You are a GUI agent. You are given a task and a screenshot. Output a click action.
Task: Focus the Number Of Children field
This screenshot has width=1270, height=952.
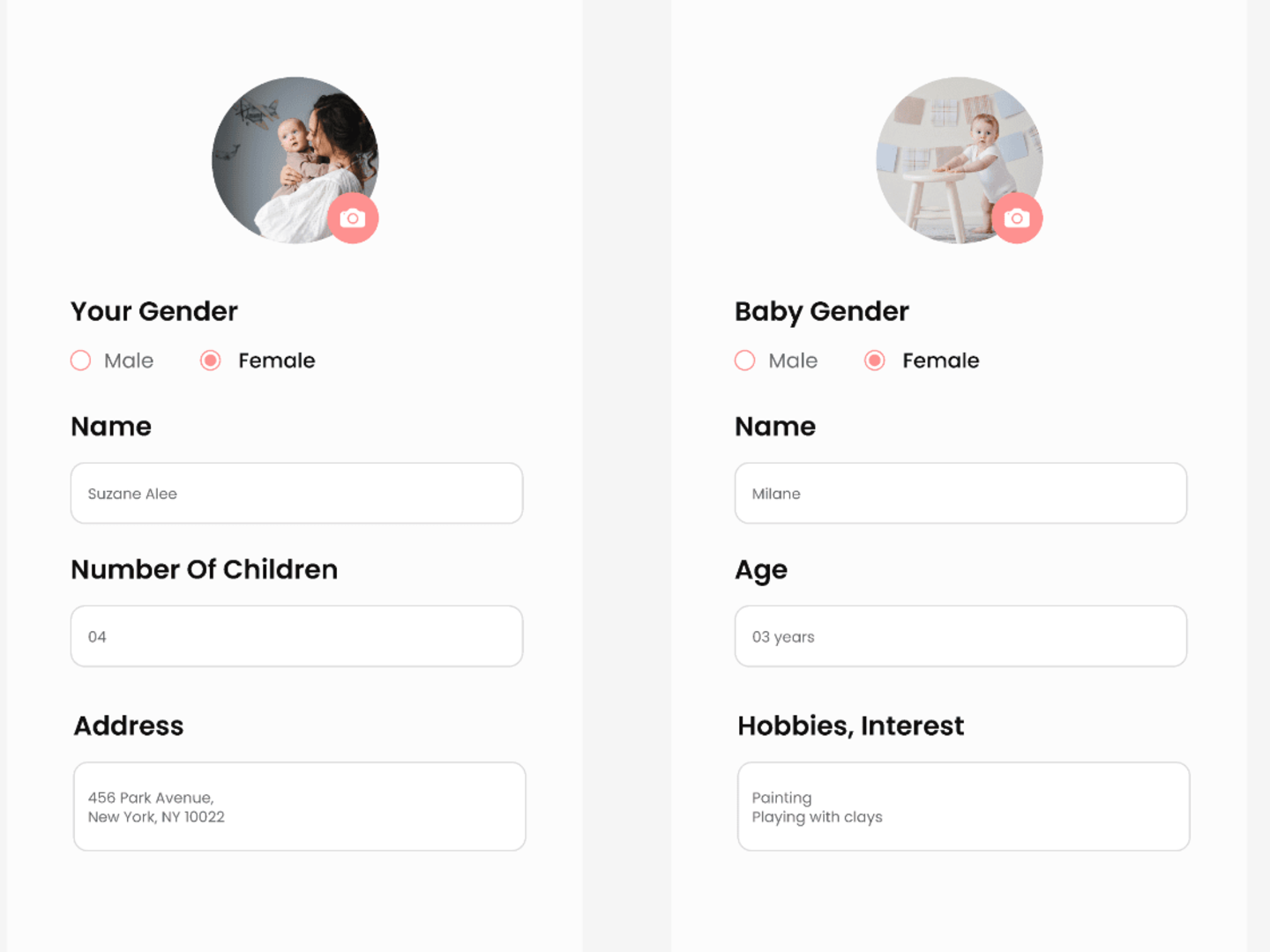pyautogui.click(x=296, y=636)
